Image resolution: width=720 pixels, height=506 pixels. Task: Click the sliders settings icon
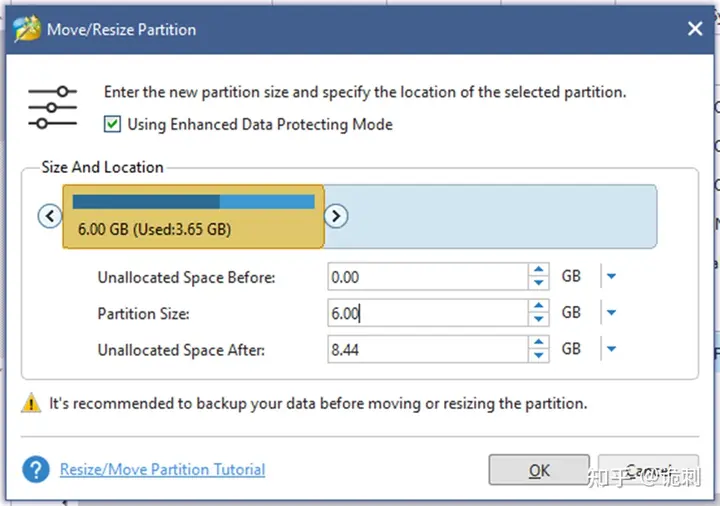coord(52,107)
